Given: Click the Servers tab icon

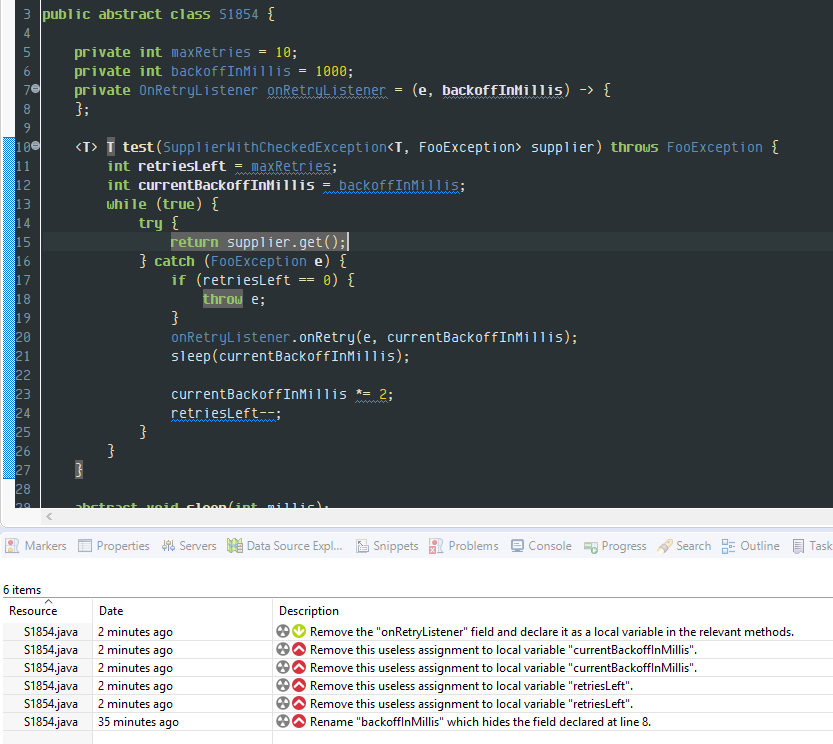Looking at the screenshot, I should pyautogui.click(x=168, y=546).
